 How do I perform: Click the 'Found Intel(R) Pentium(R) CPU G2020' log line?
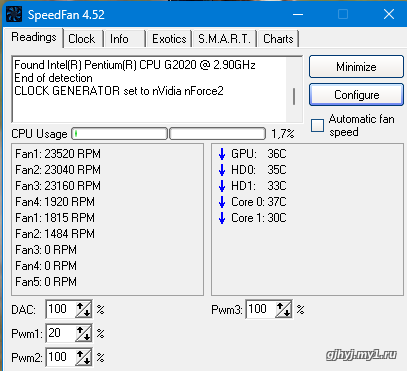point(135,65)
